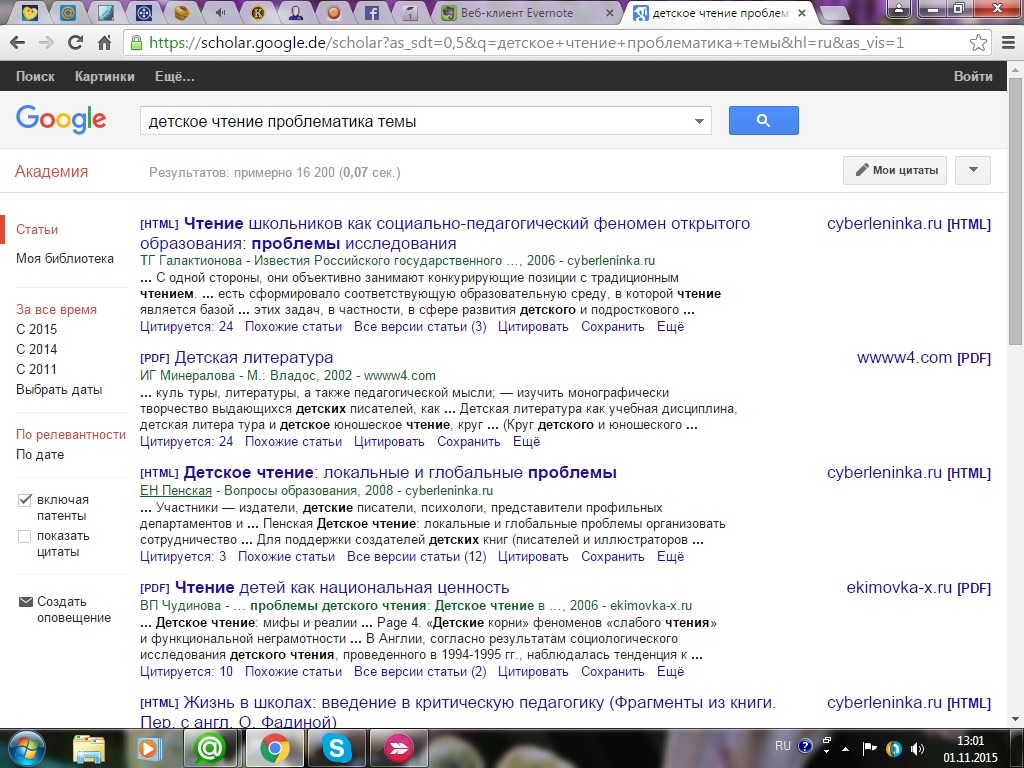Click the browser forward arrow

coord(46,43)
